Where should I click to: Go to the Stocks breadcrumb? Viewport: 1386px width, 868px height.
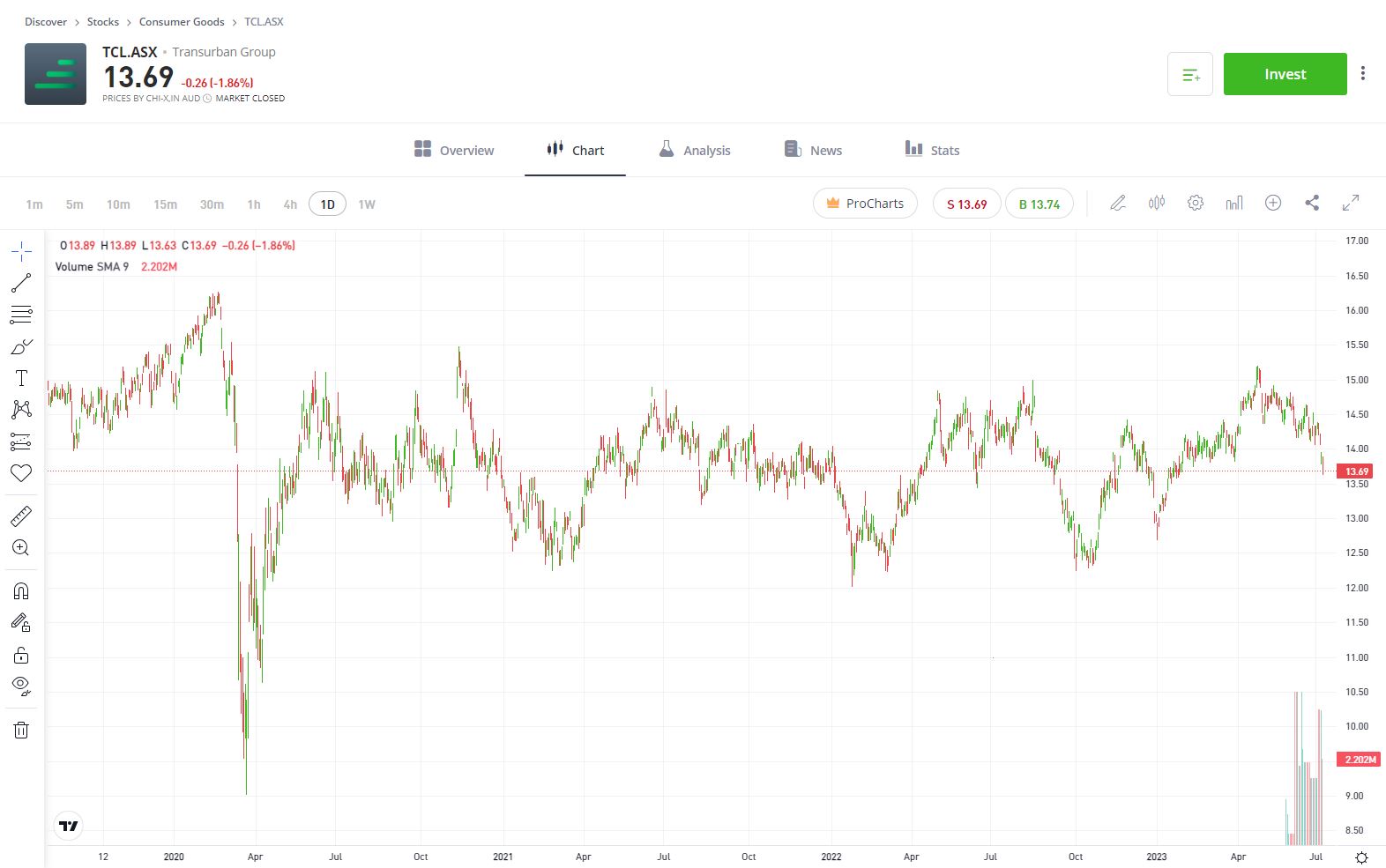103,22
